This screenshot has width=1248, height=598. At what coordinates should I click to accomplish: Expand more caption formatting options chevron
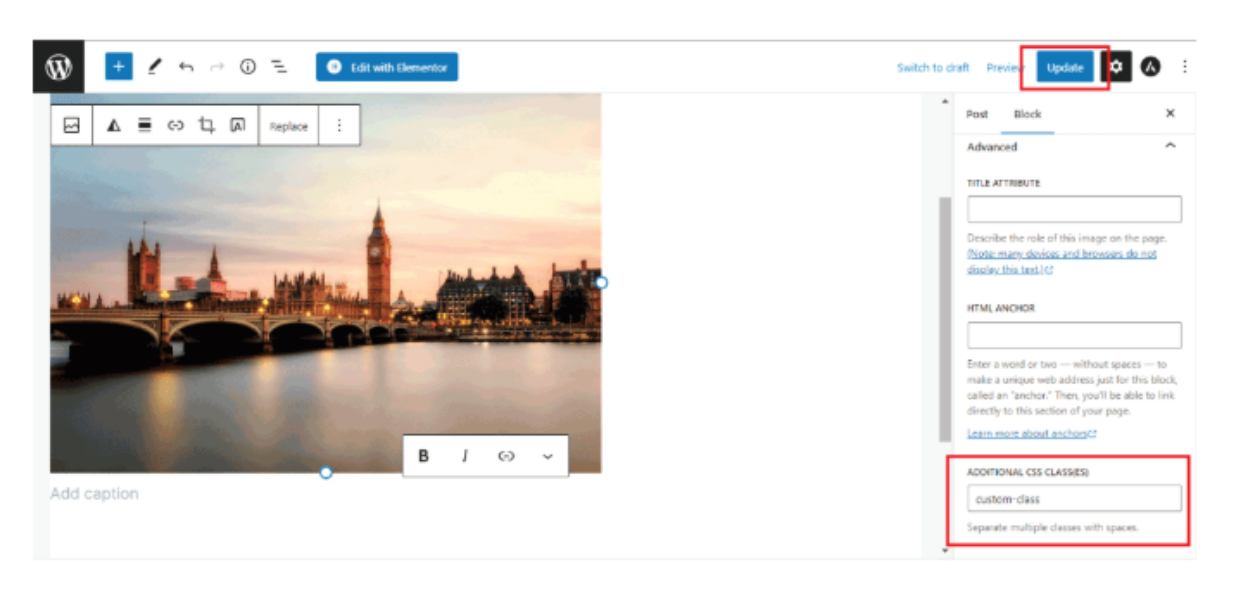[547, 456]
